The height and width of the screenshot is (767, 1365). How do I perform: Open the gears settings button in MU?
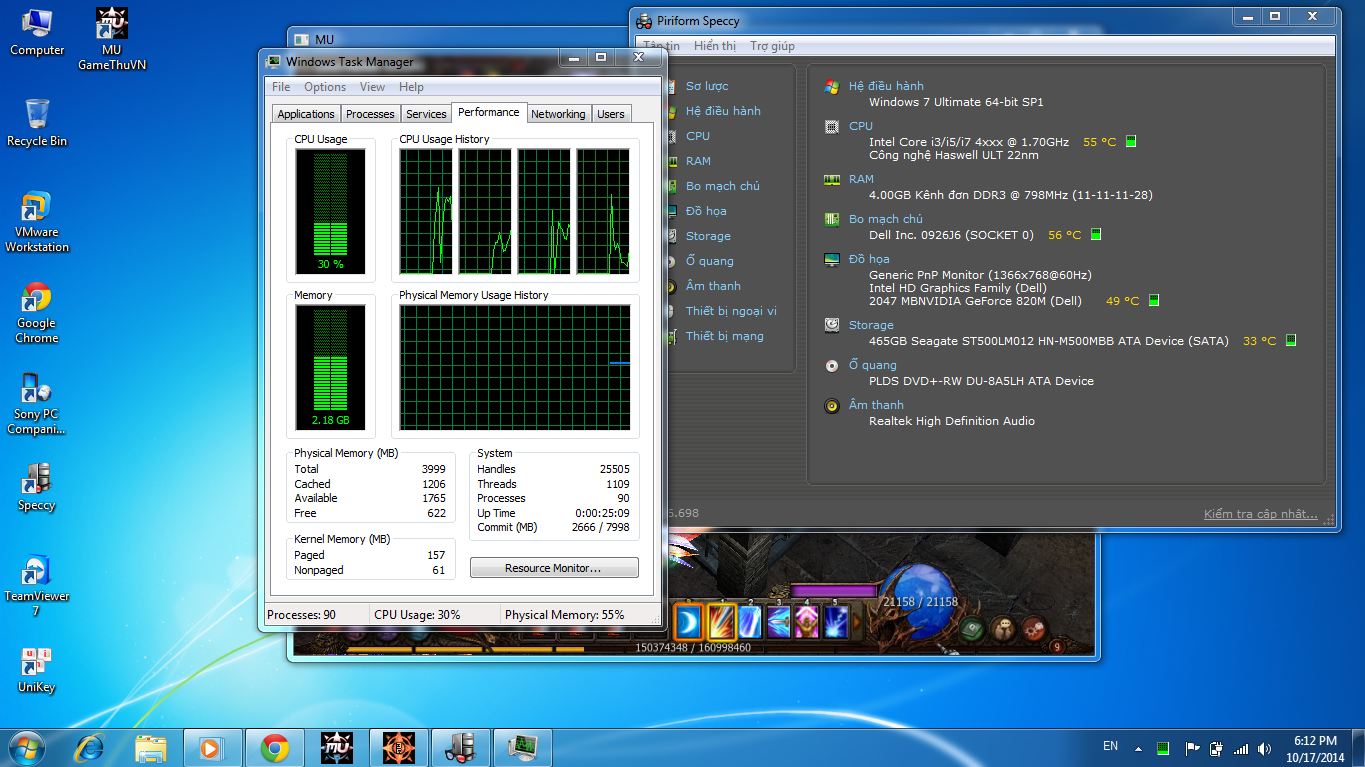(1035, 630)
